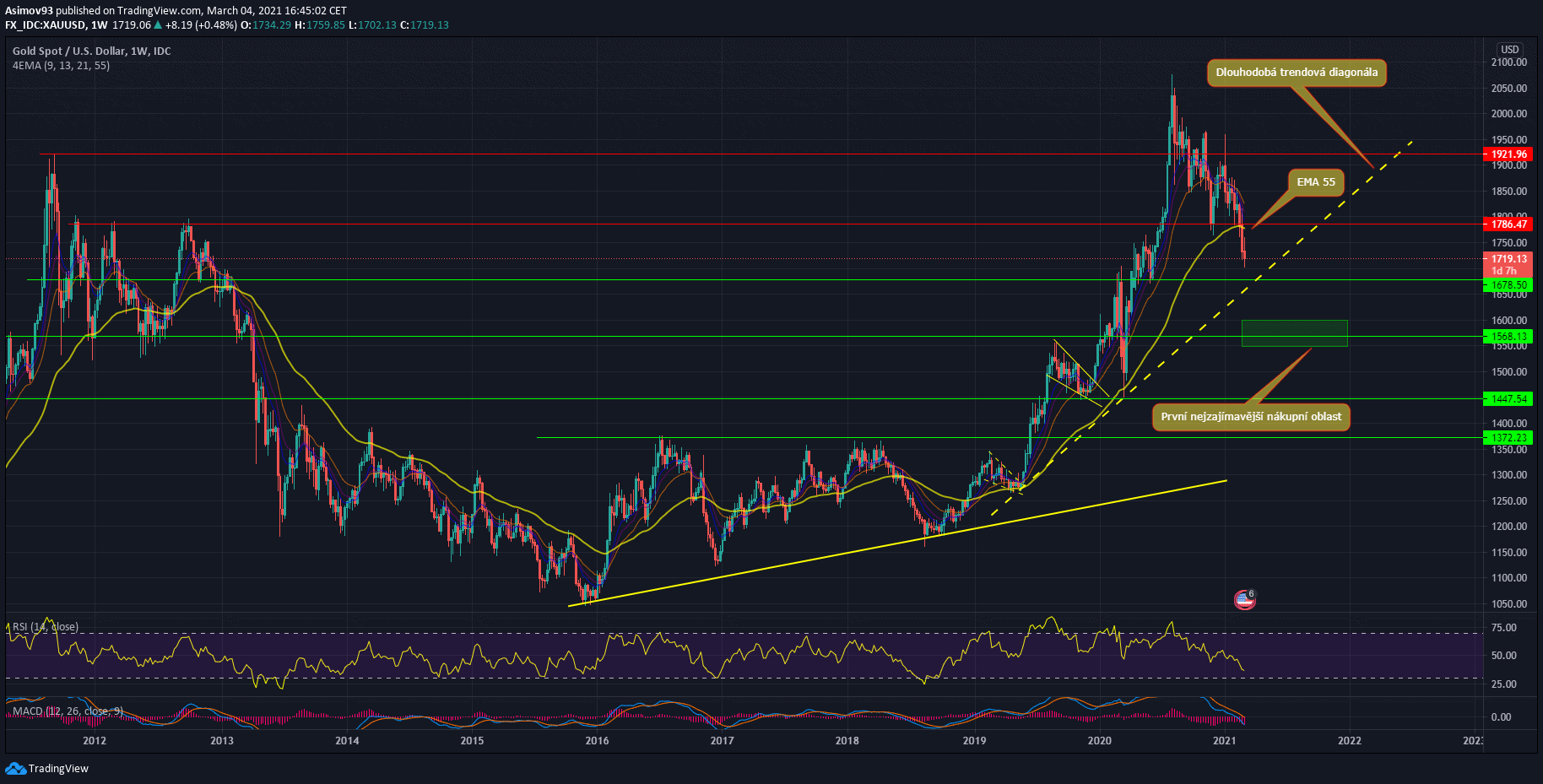Click the 2016 label on time axis
This screenshot has height=784, width=1543.
[x=597, y=741]
